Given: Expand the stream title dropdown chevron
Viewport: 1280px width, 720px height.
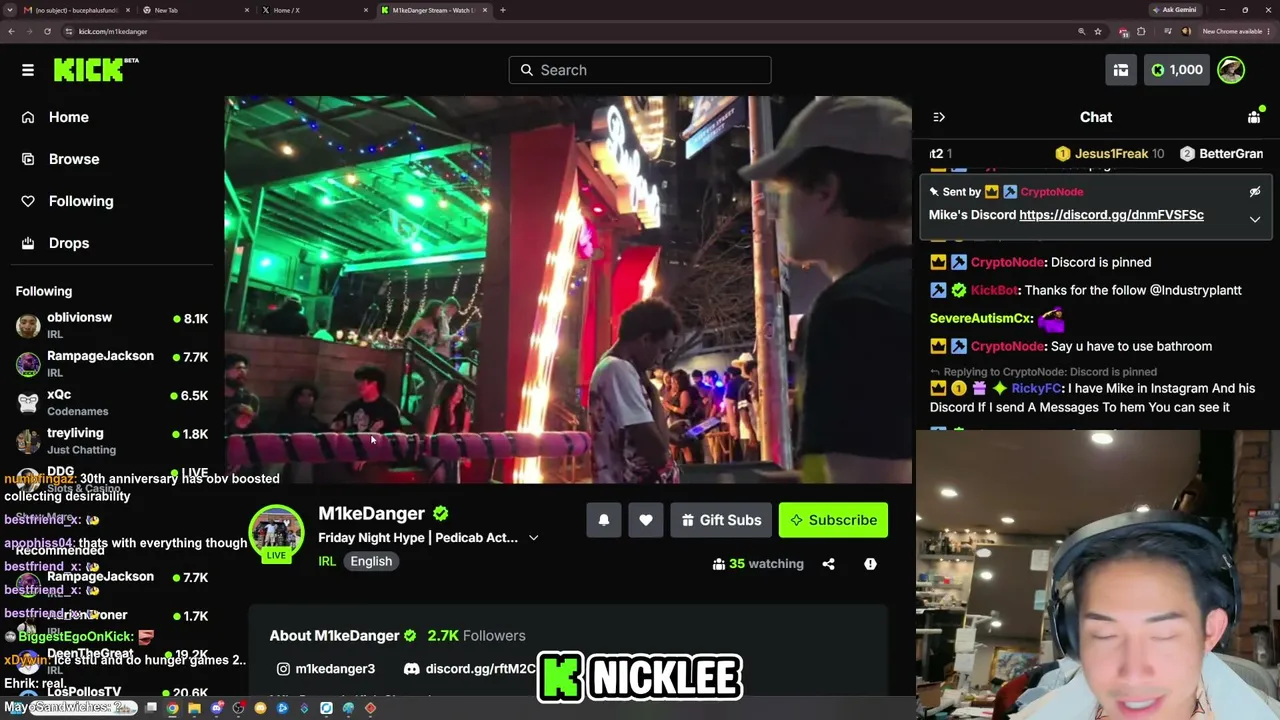Looking at the screenshot, I should [534, 538].
